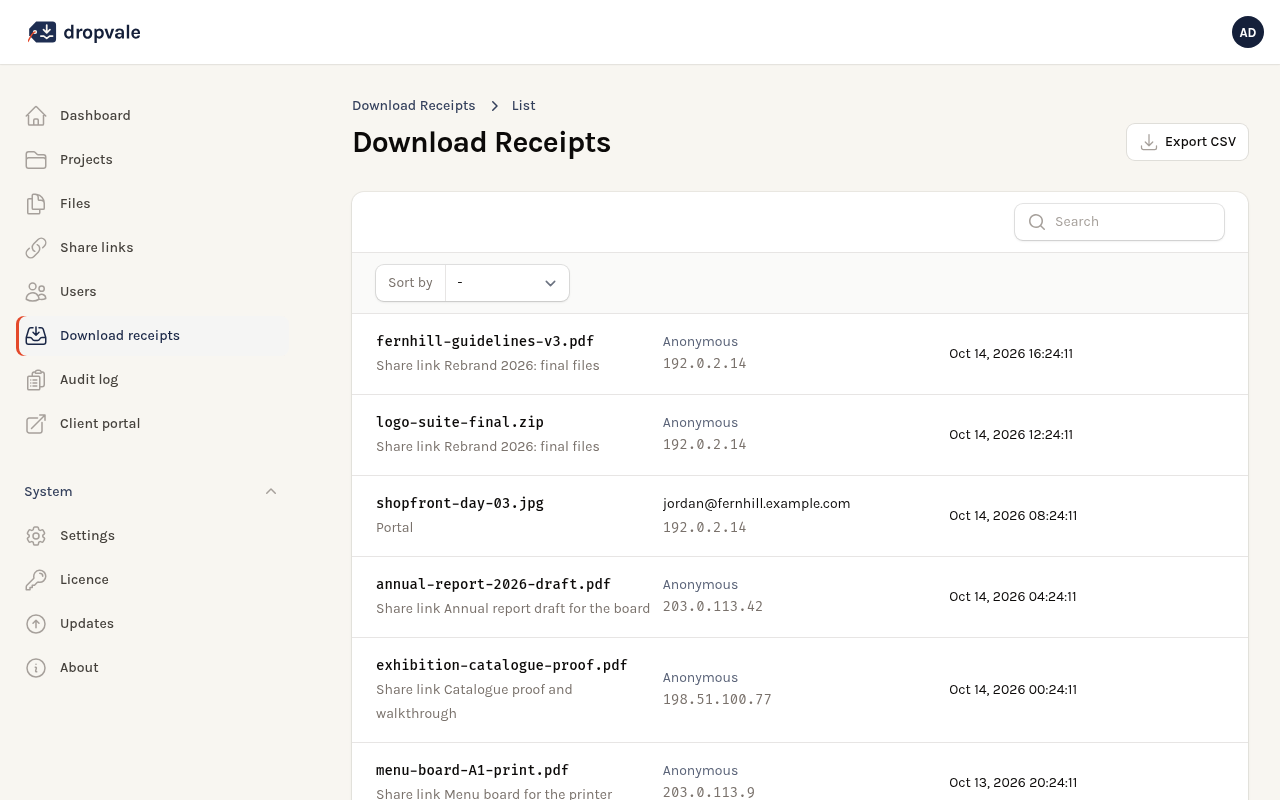Viewport: 1280px width, 800px height.
Task: Select shopfront-day-03.jpg row
Action: coord(800,516)
